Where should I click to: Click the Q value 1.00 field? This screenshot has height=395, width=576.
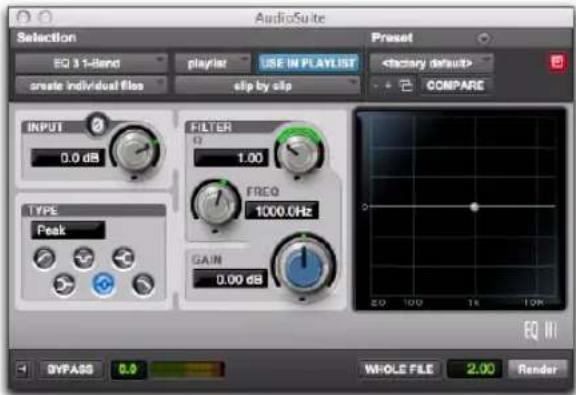point(231,158)
